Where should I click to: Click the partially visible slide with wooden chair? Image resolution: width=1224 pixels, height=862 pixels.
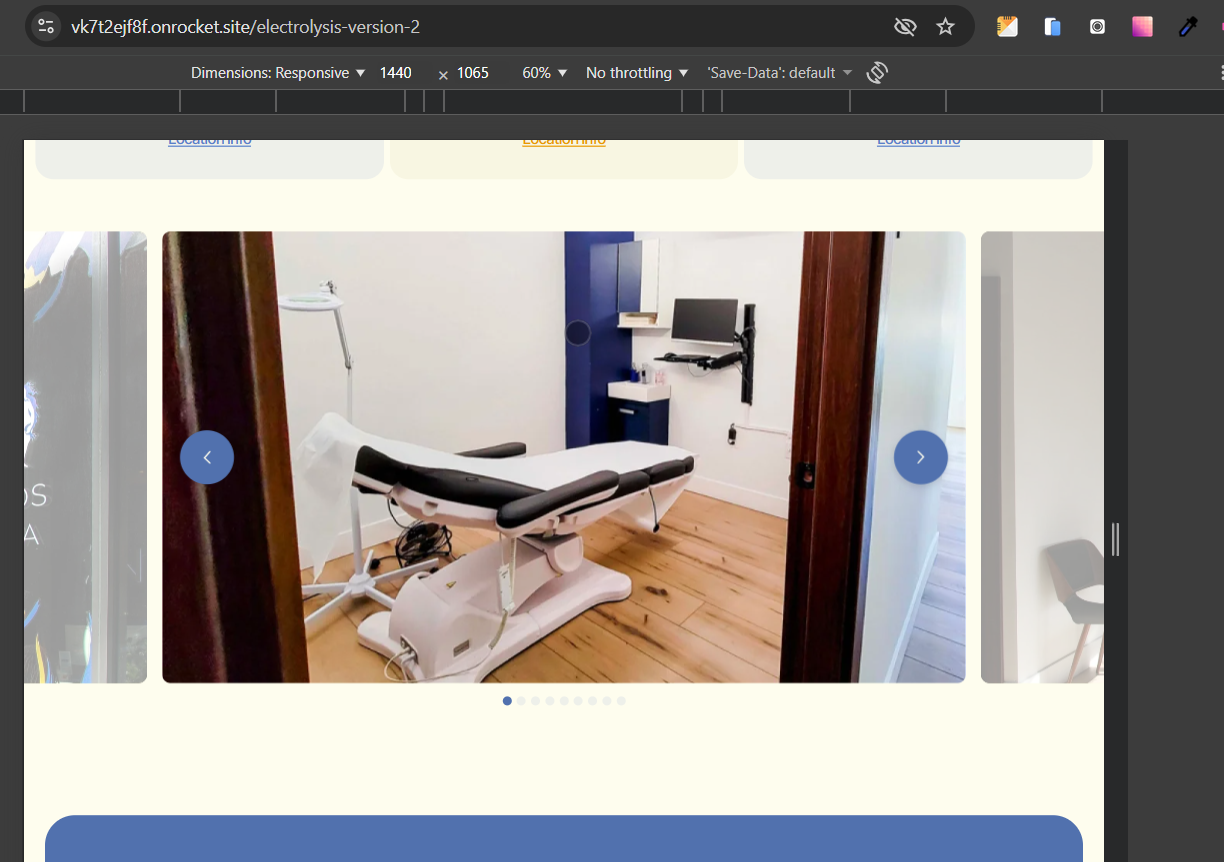click(1042, 457)
